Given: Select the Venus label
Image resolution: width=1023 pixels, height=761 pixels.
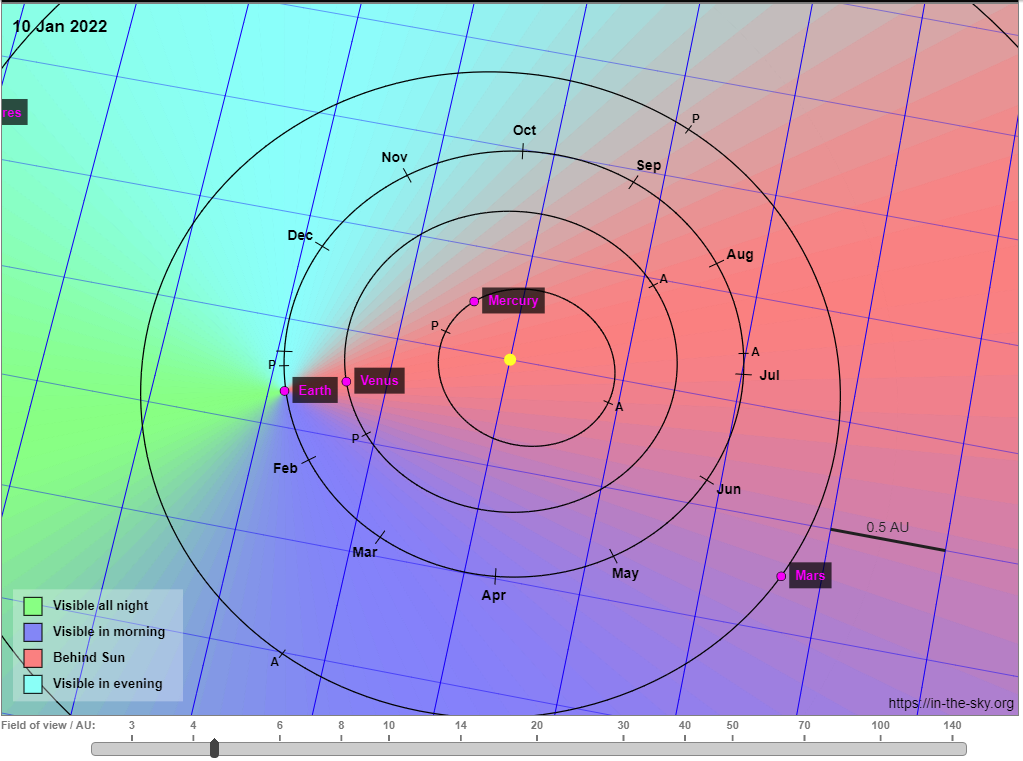Looking at the screenshot, I should pos(379,380).
